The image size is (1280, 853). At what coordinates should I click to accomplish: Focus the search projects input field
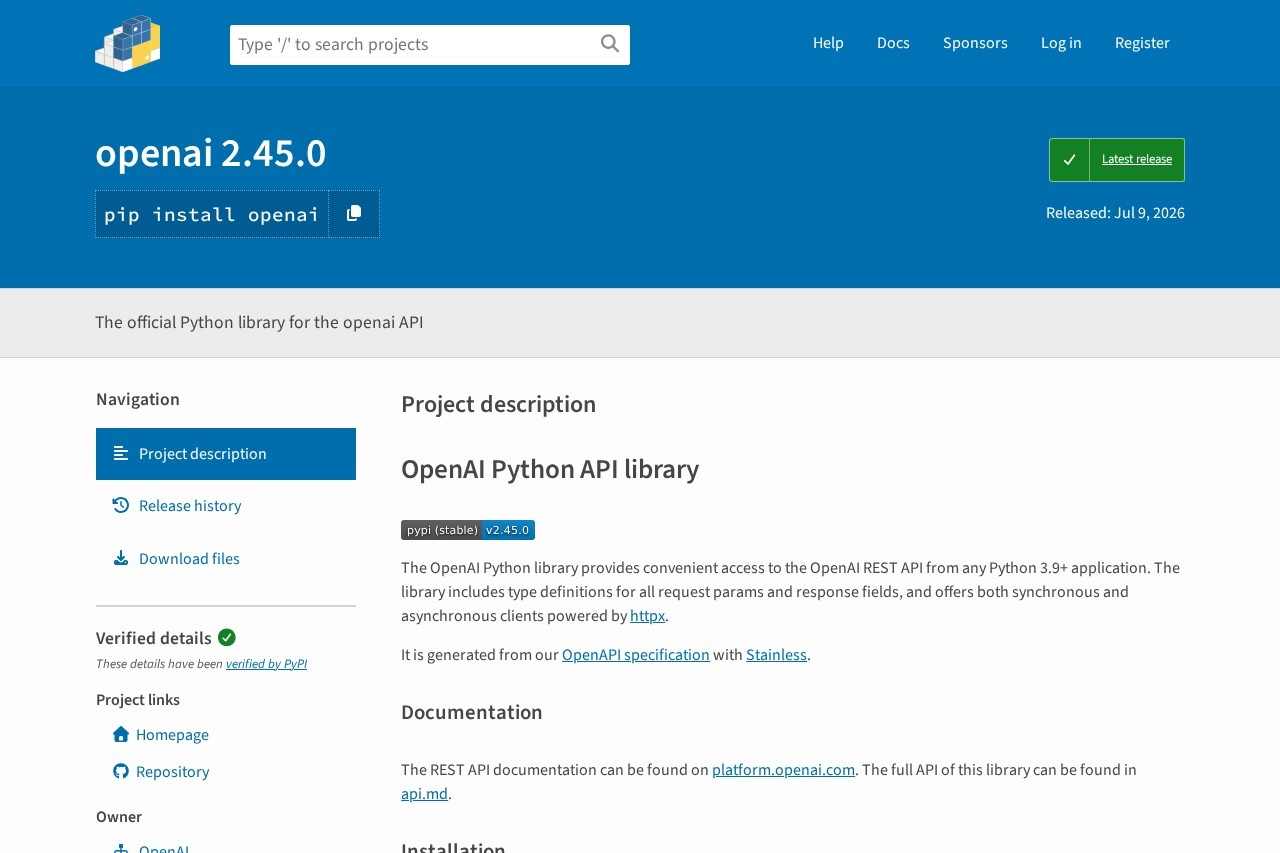pos(430,45)
